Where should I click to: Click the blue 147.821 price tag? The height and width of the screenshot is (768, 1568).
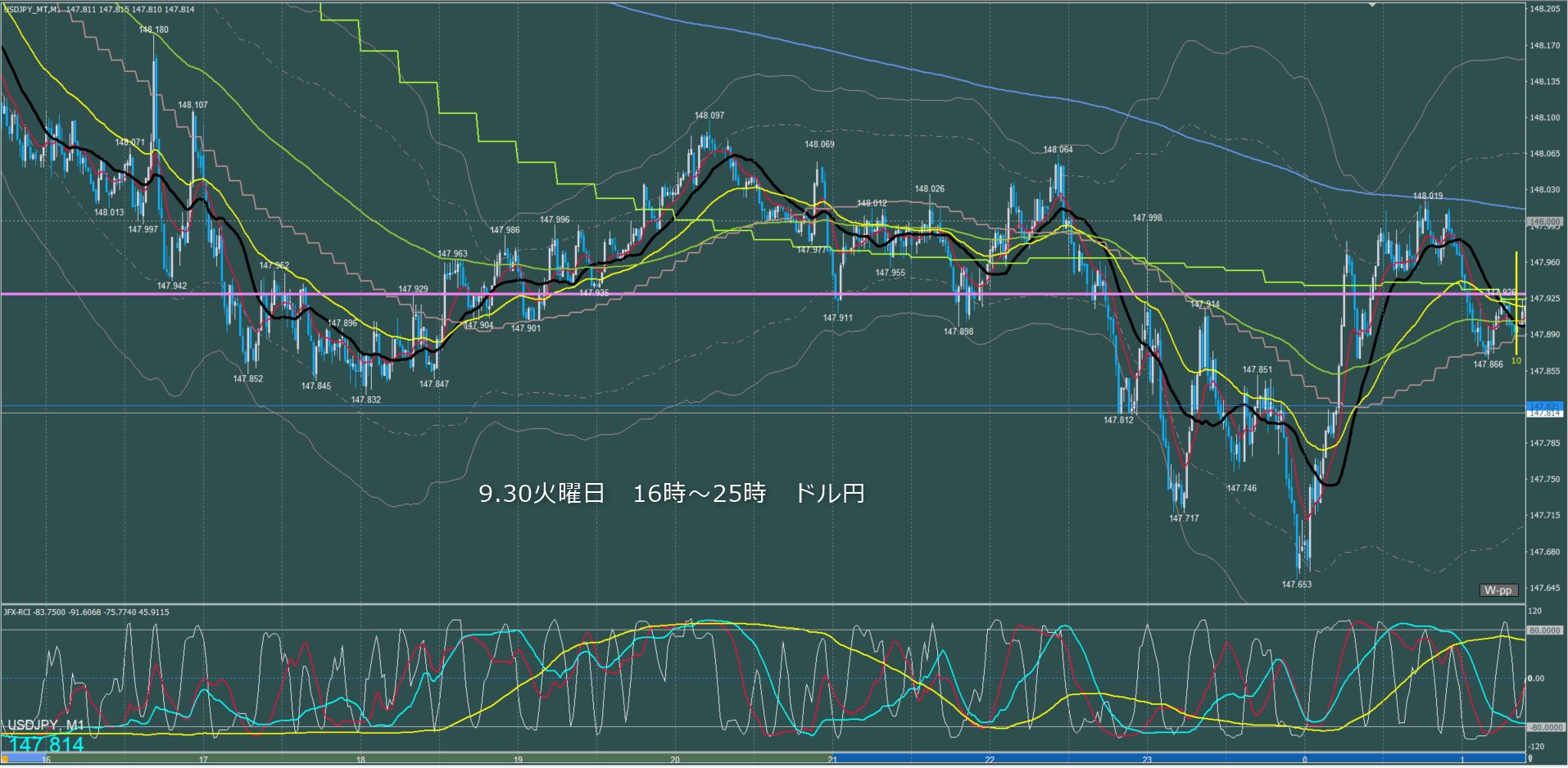point(1544,406)
